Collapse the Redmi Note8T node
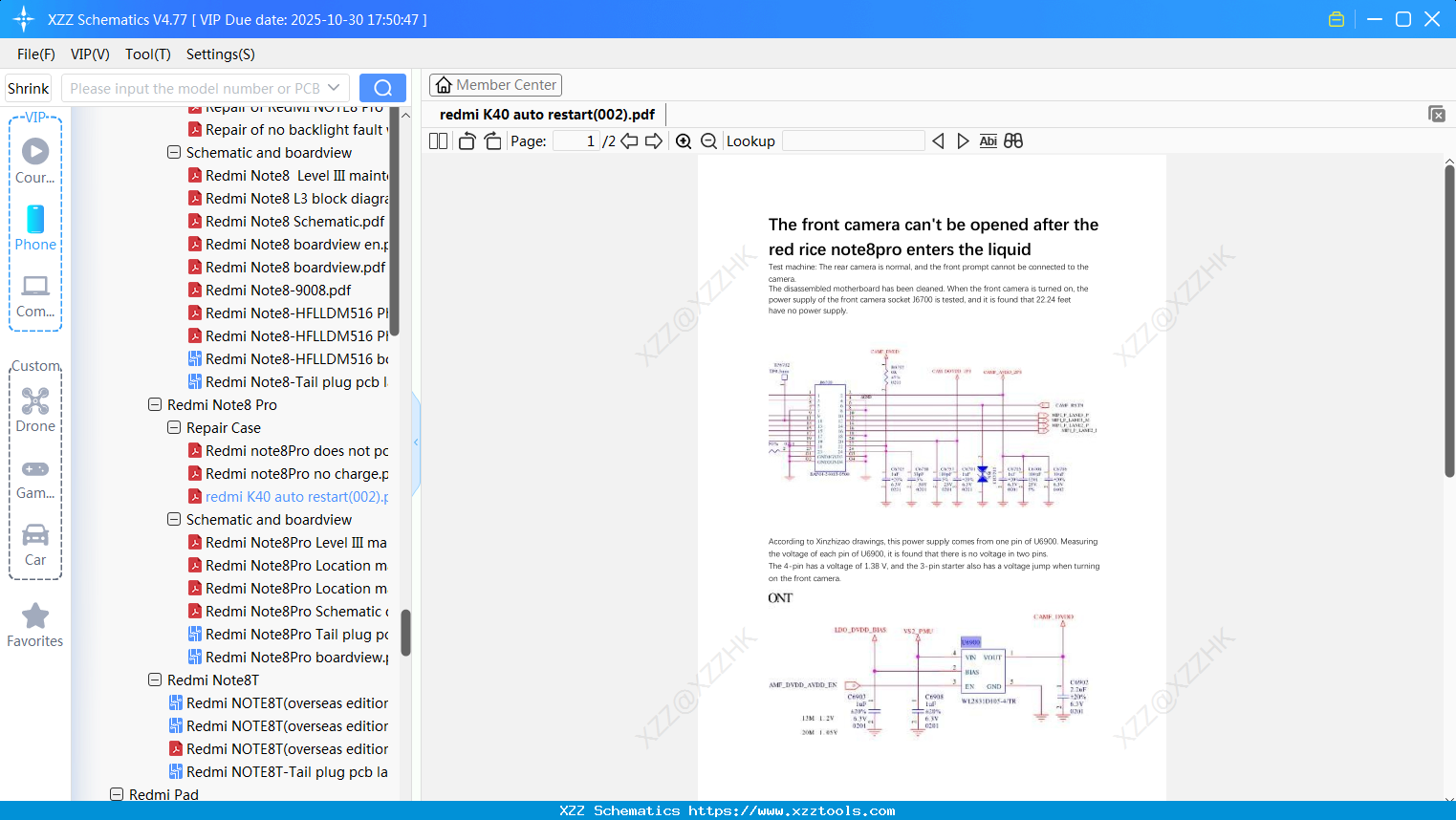 point(155,680)
